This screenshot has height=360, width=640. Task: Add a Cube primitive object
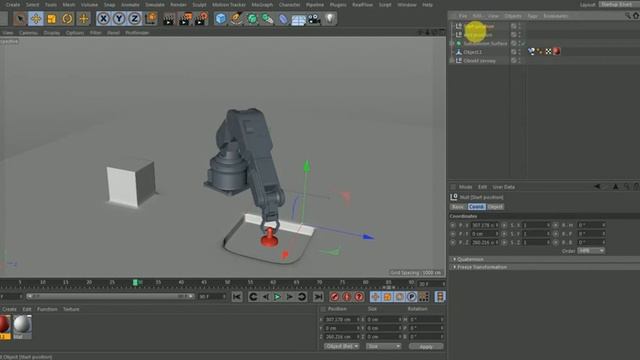[221, 19]
